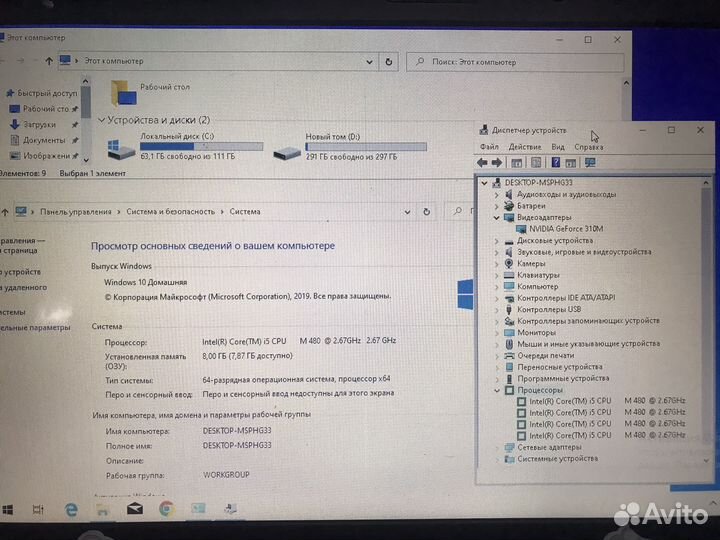Select Контроллеры IDE ATA/ATAPI category
Image resolution: width=720 pixels, height=540 pixels.
[x=566, y=298]
